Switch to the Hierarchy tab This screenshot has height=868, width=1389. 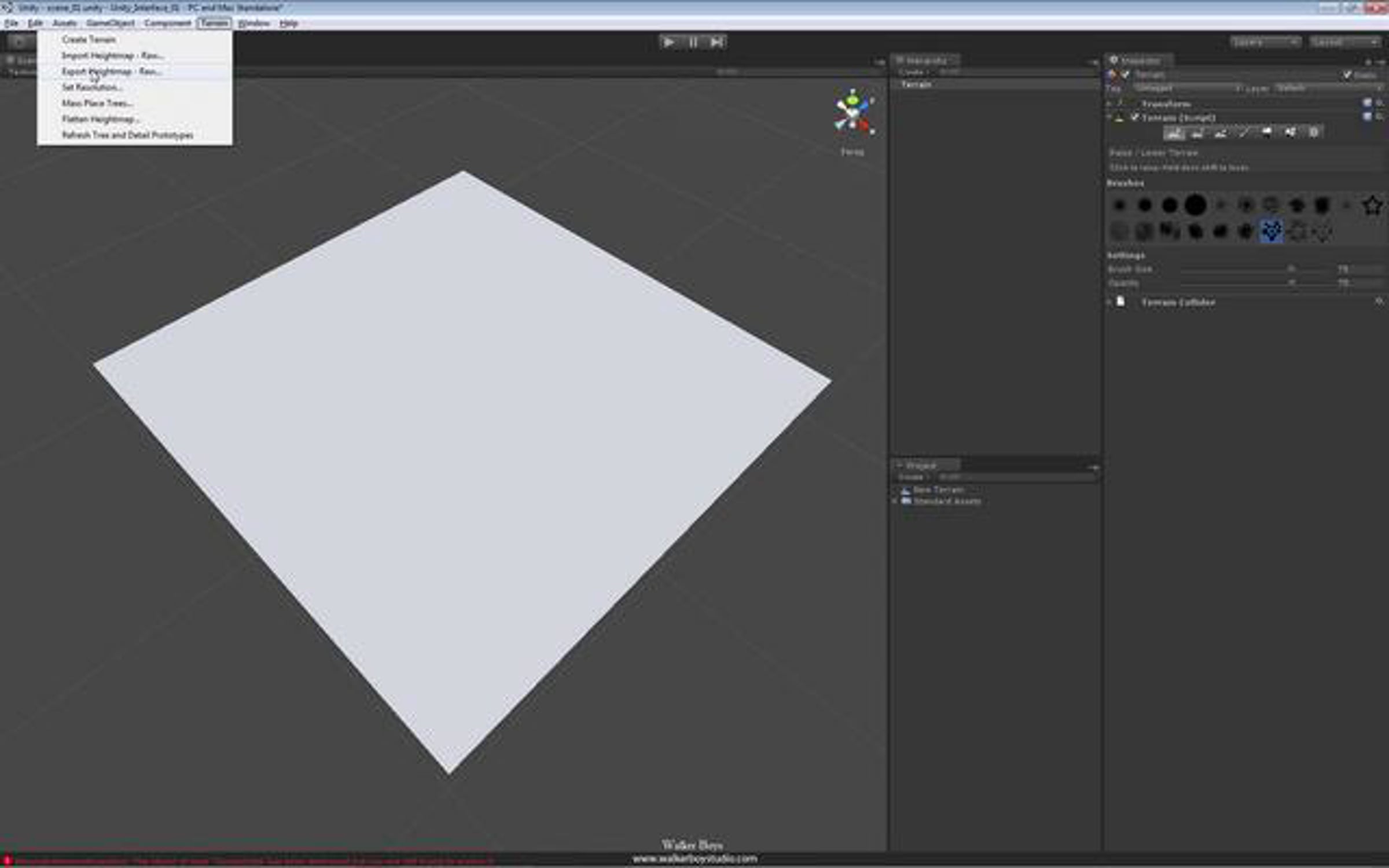pos(925,60)
